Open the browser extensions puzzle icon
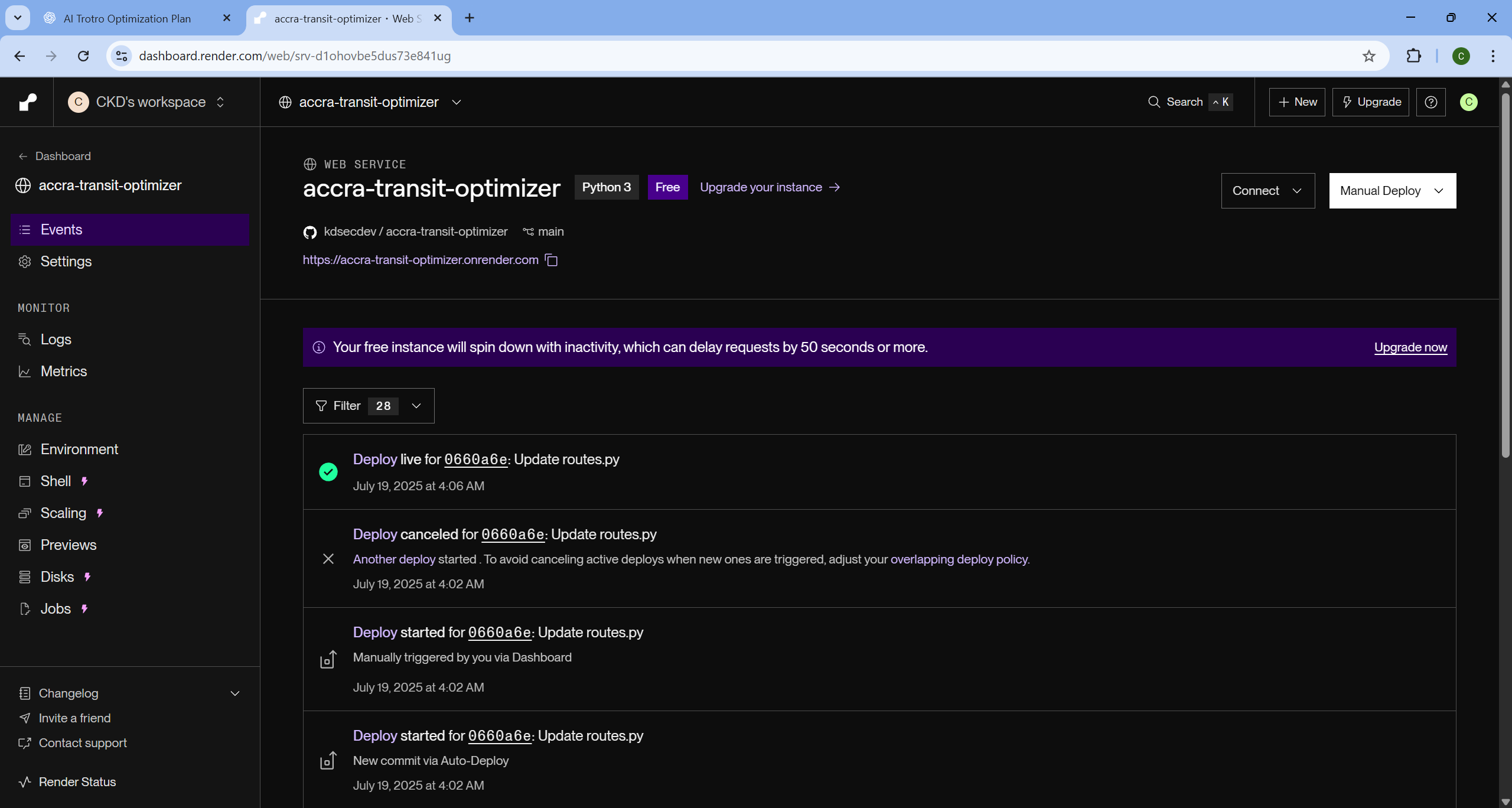The image size is (1512, 808). (1413, 56)
